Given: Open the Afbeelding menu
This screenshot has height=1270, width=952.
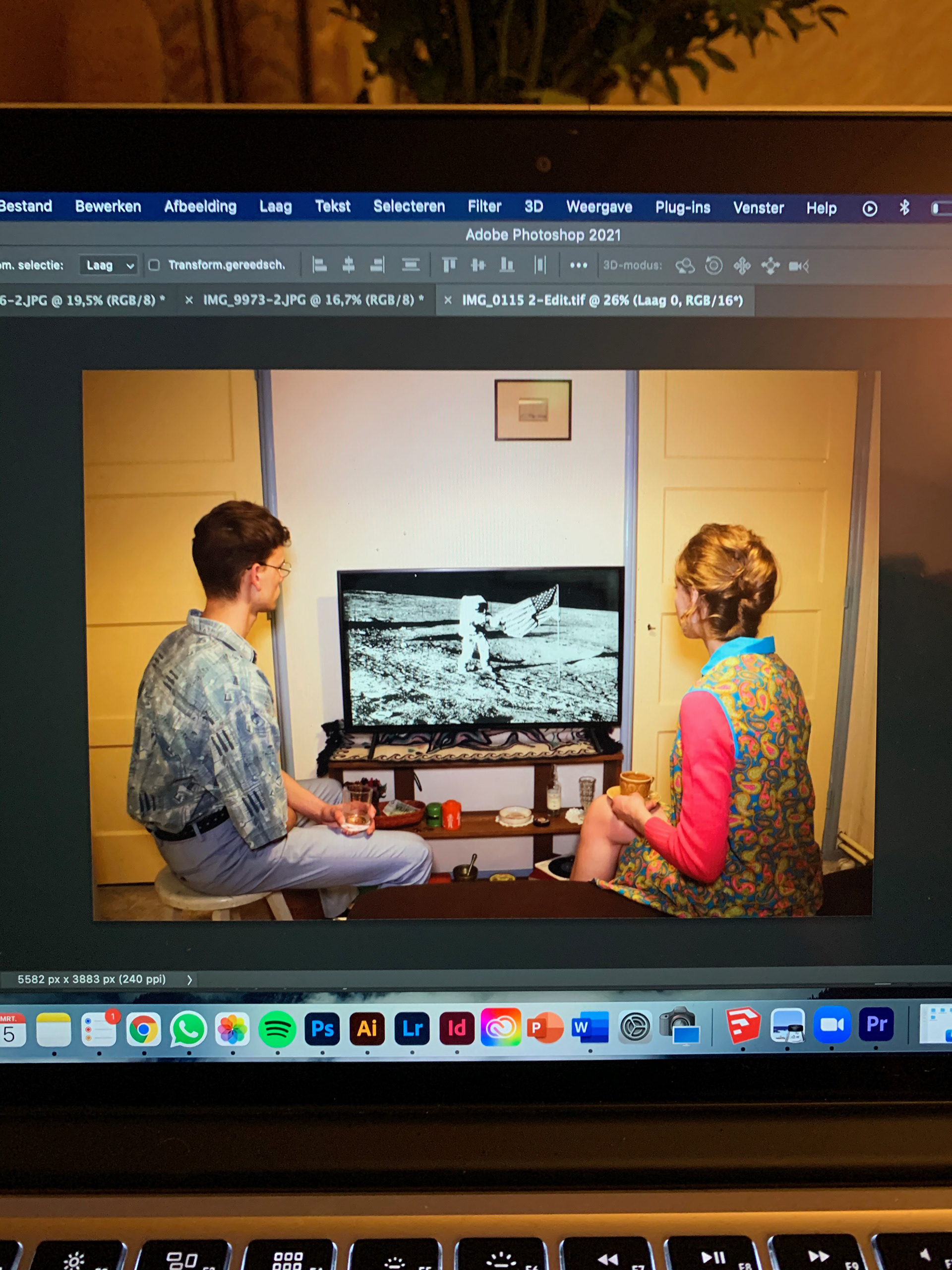Looking at the screenshot, I should click(200, 207).
